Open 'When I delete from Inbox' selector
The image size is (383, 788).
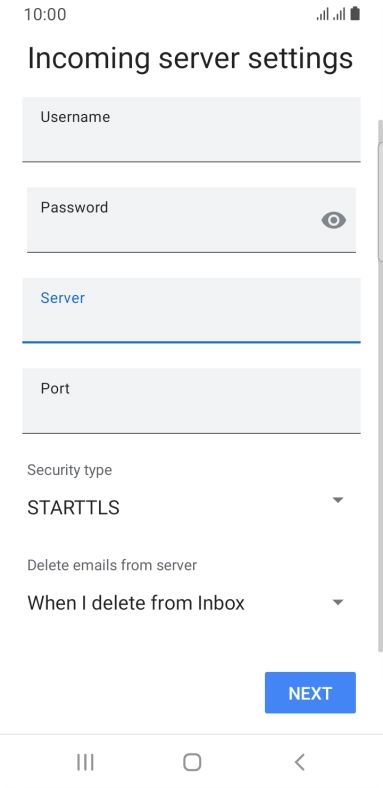click(186, 603)
